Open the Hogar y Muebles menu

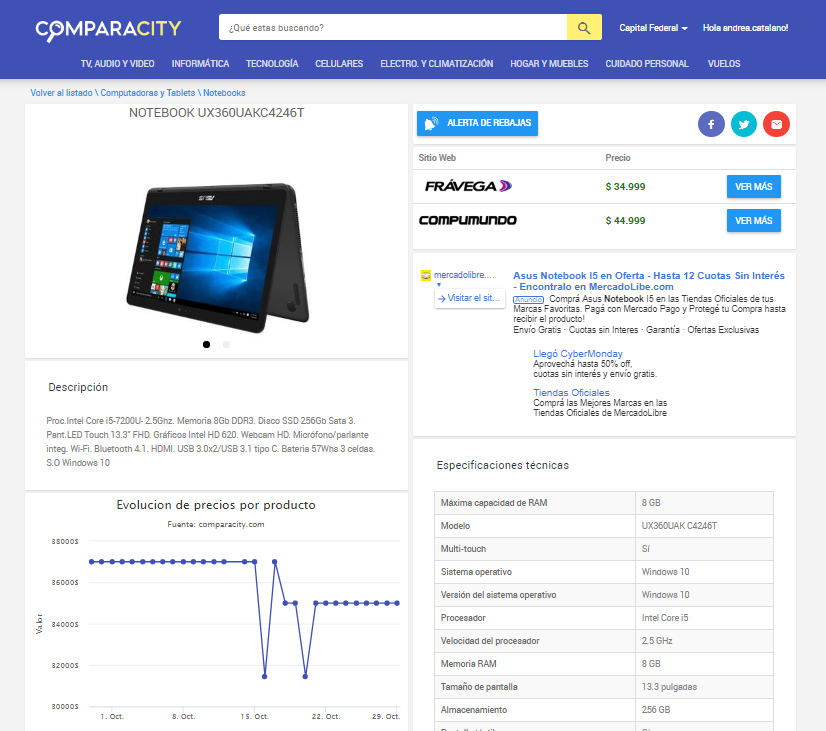pos(549,64)
